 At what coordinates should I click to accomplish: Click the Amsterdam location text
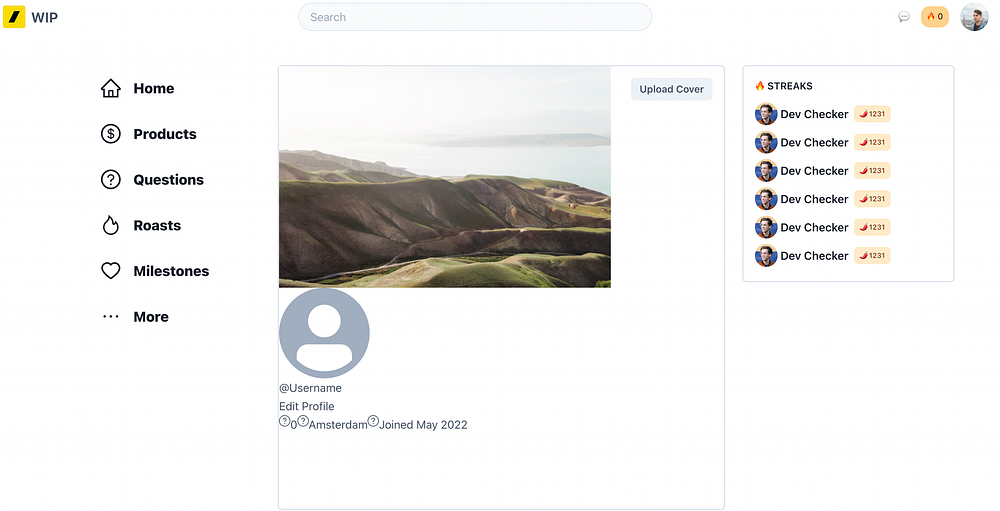click(x=338, y=425)
